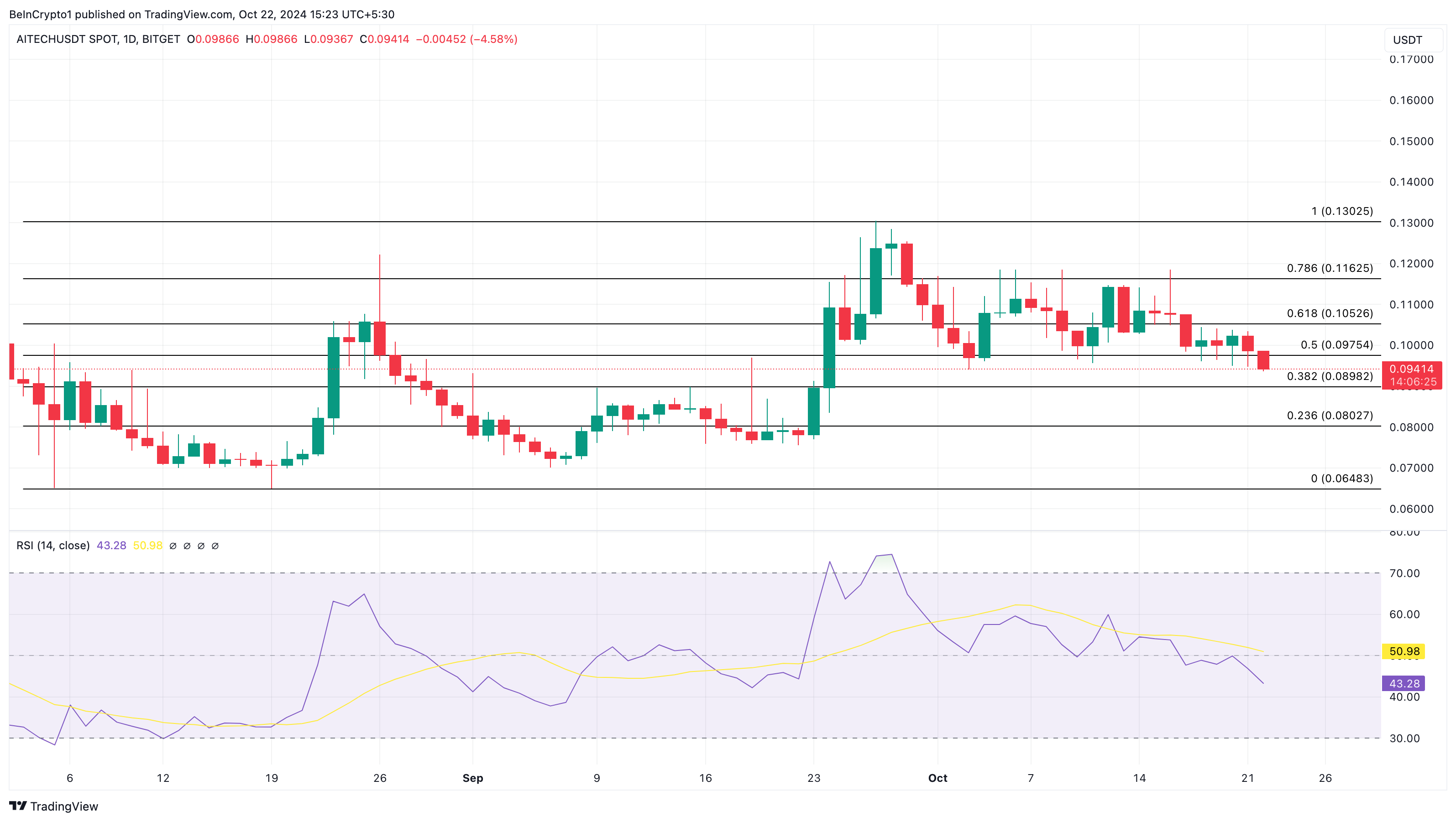The height and width of the screenshot is (822, 1456).
Task: Click the yellow 50.98 RSI axis tag
Action: 1404,651
